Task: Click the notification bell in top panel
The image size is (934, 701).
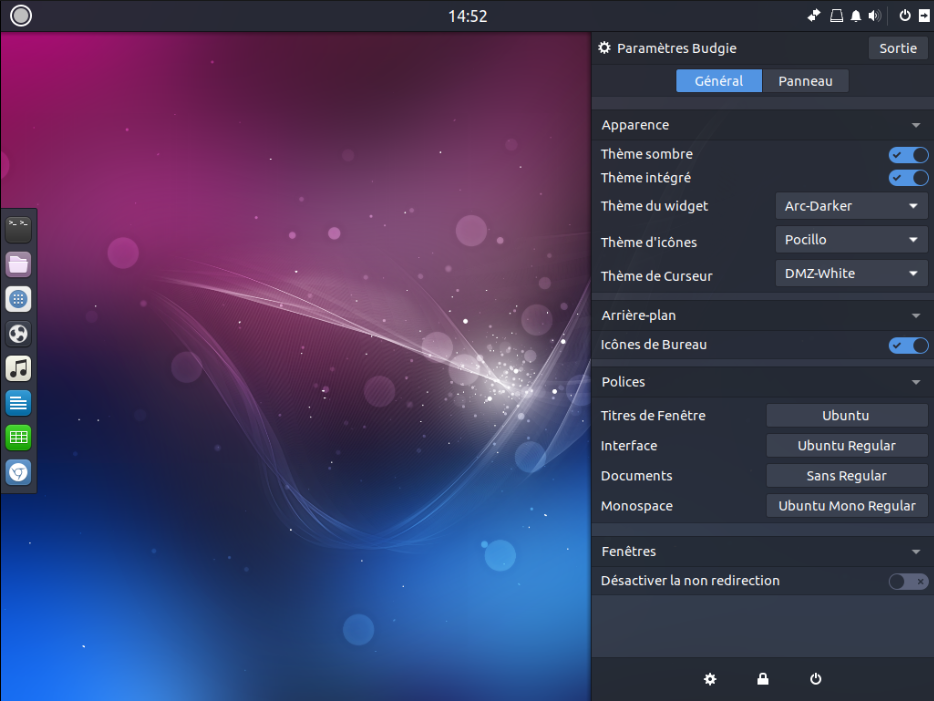Action: click(x=856, y=16)
